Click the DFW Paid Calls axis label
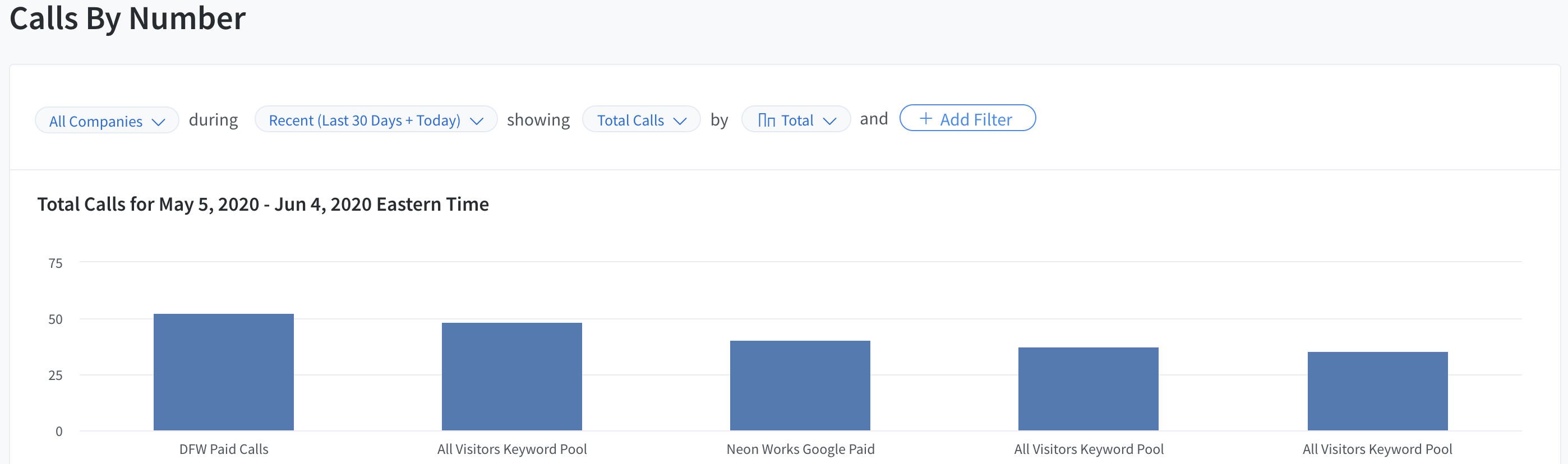This screenshot has height=464, width=1568. pos(223,449)
